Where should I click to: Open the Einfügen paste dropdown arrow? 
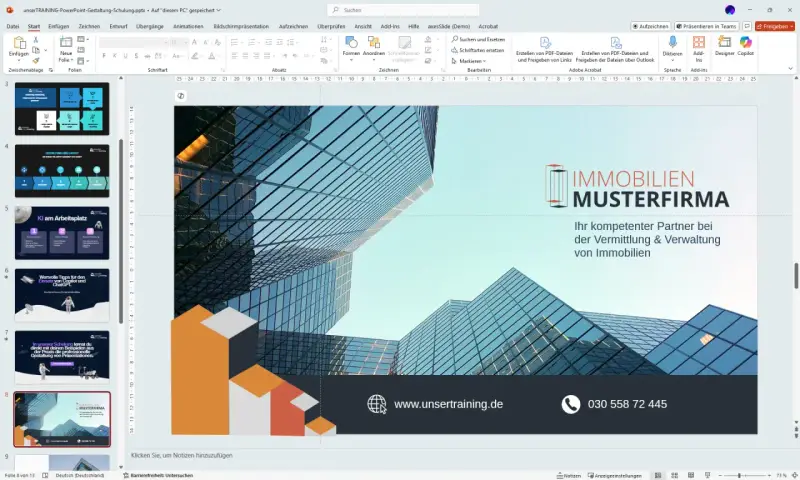pyautogui.click(x=19, y=60)
